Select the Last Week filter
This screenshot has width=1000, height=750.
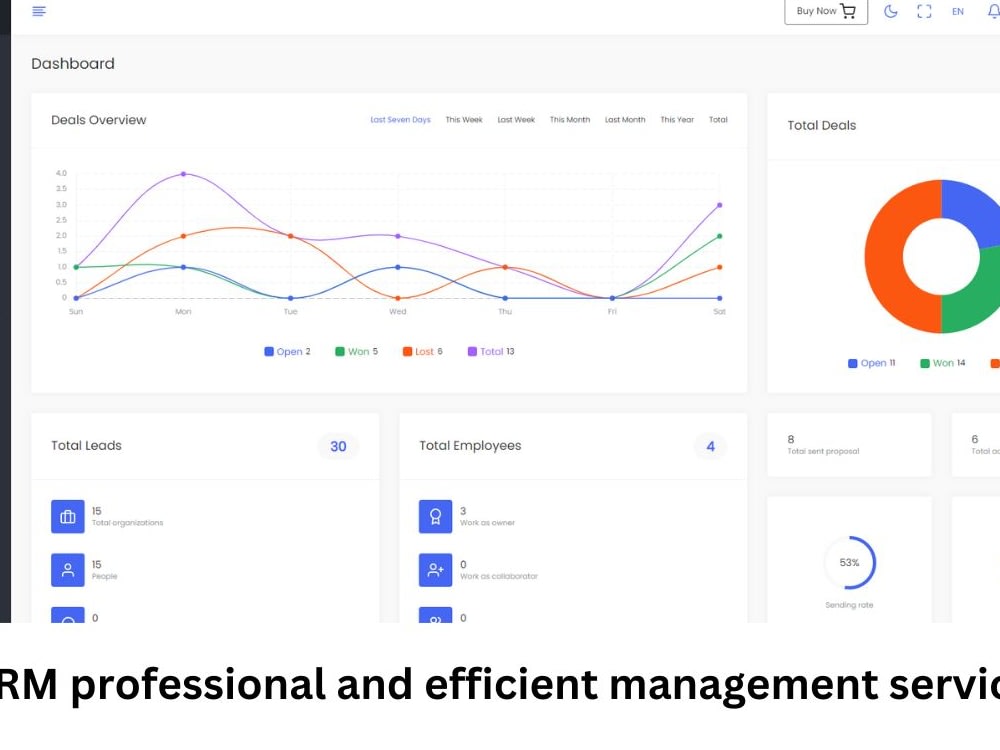point(516,119)
